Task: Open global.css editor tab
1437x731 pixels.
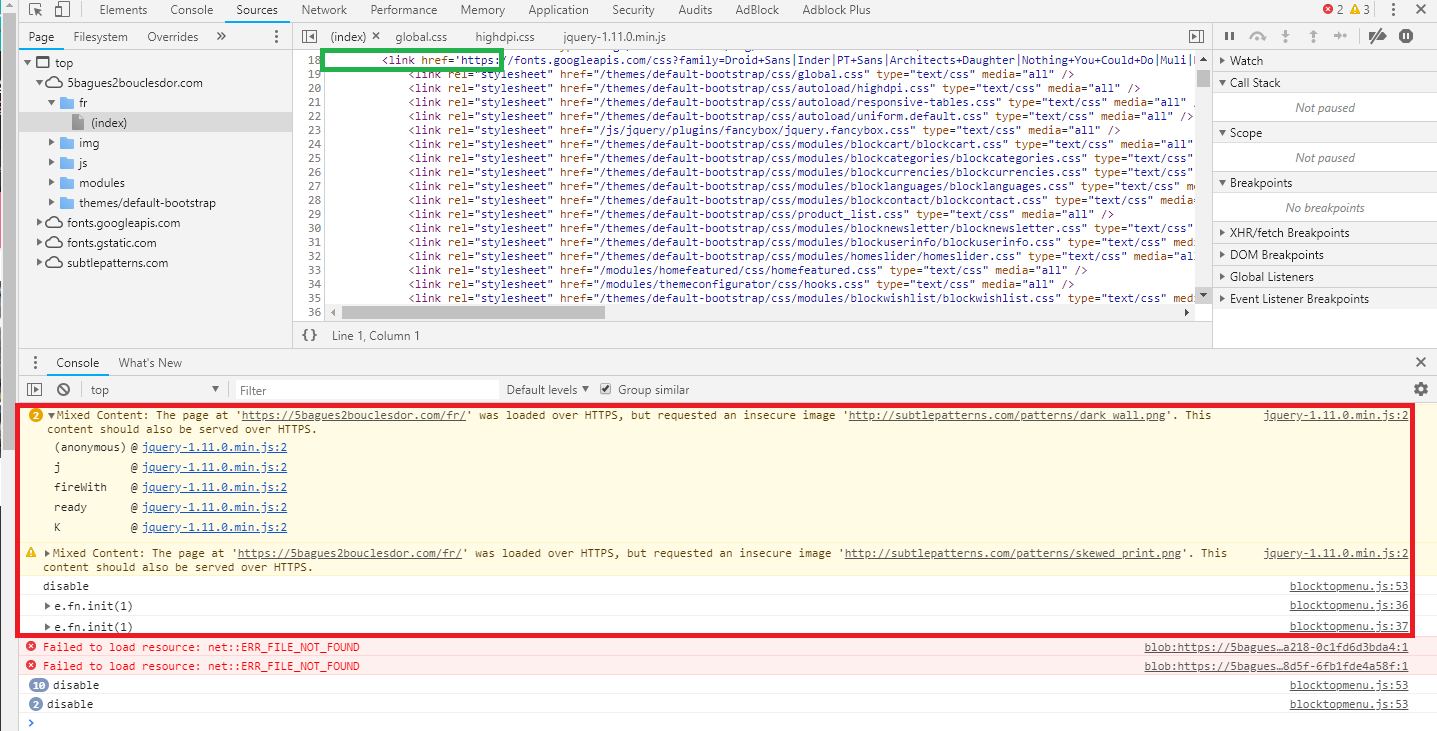Action: pyautogui.click(x=421, y=37)
